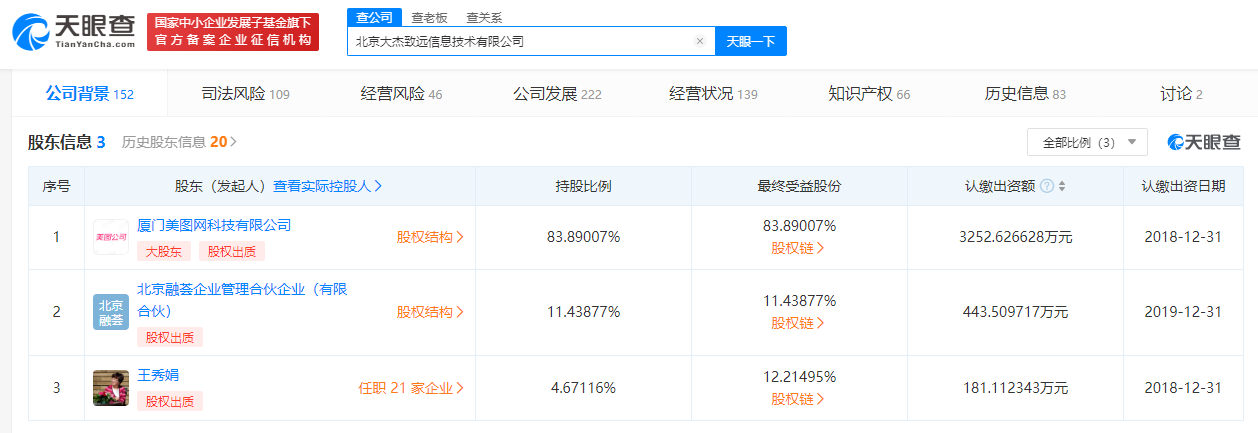Screen dimensions: 1258x433
Task: Expand 任职 21 家企业 for 王秀娟
Action: pyautogui.click(x=411, y=388)
